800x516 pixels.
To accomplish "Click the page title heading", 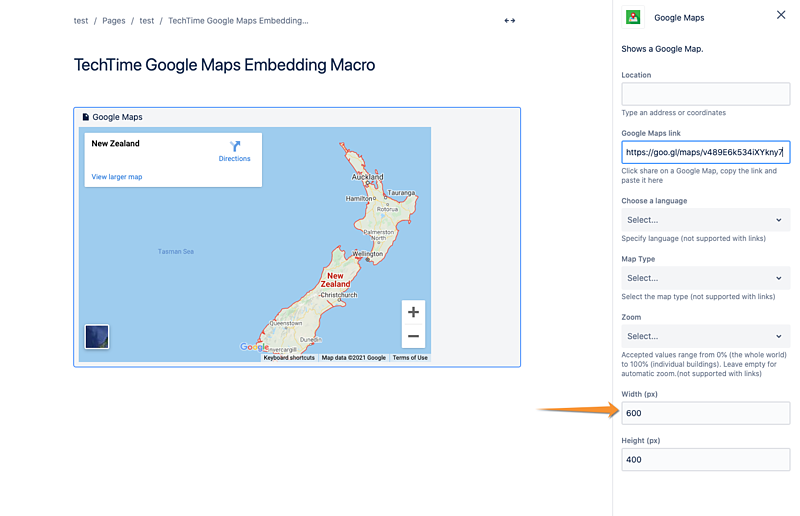I will click(224, 65).
